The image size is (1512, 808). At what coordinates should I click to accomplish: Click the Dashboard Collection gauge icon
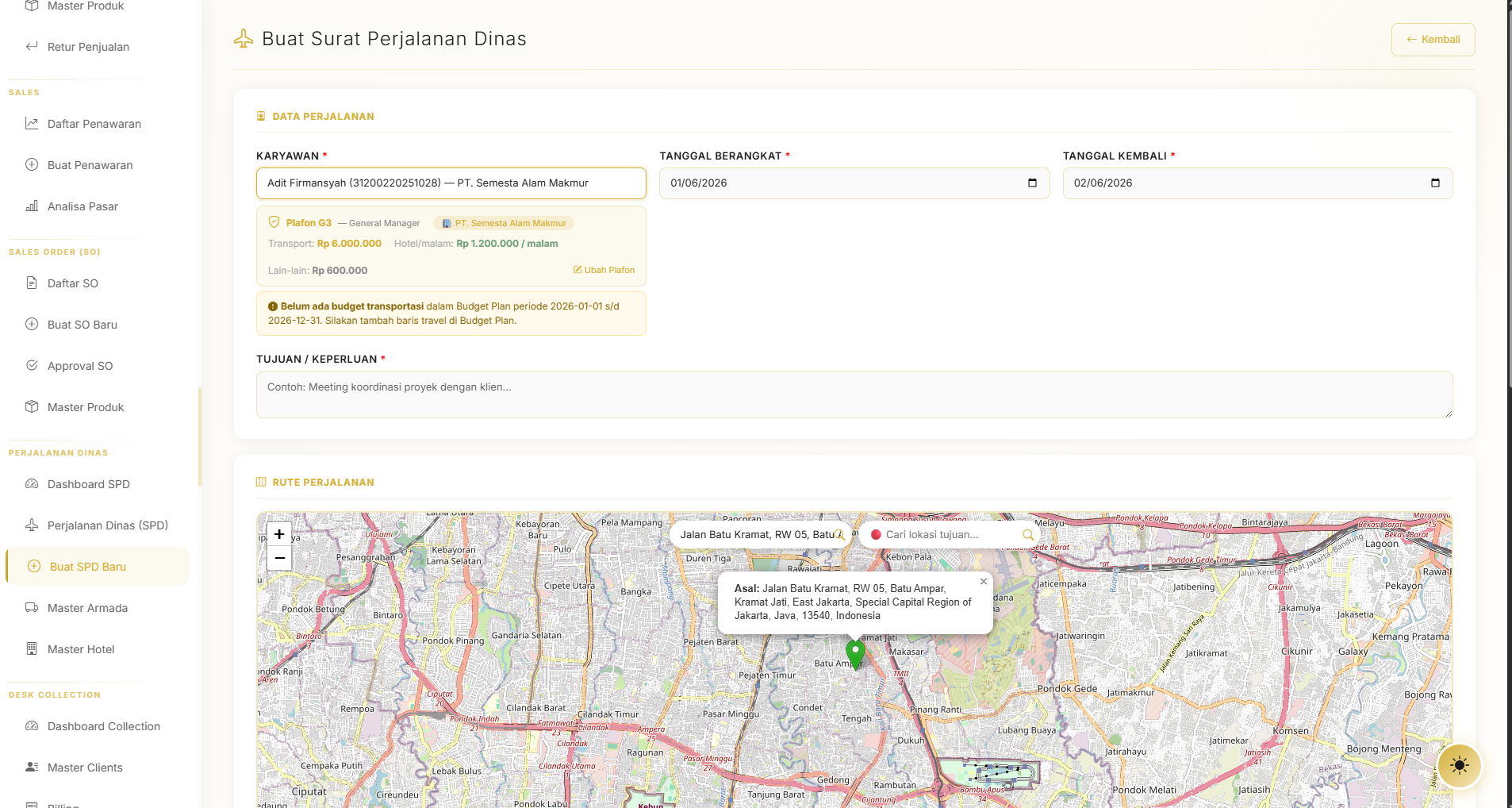tap(32, 726)
